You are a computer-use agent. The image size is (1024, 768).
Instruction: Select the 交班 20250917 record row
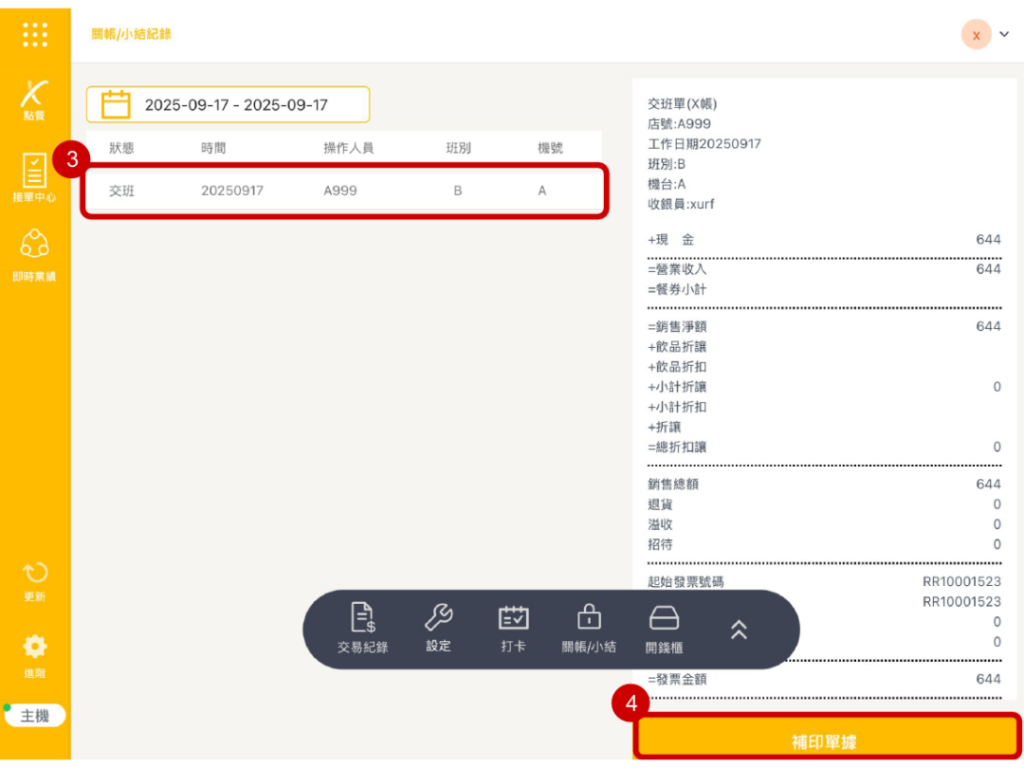pos(344,190)
